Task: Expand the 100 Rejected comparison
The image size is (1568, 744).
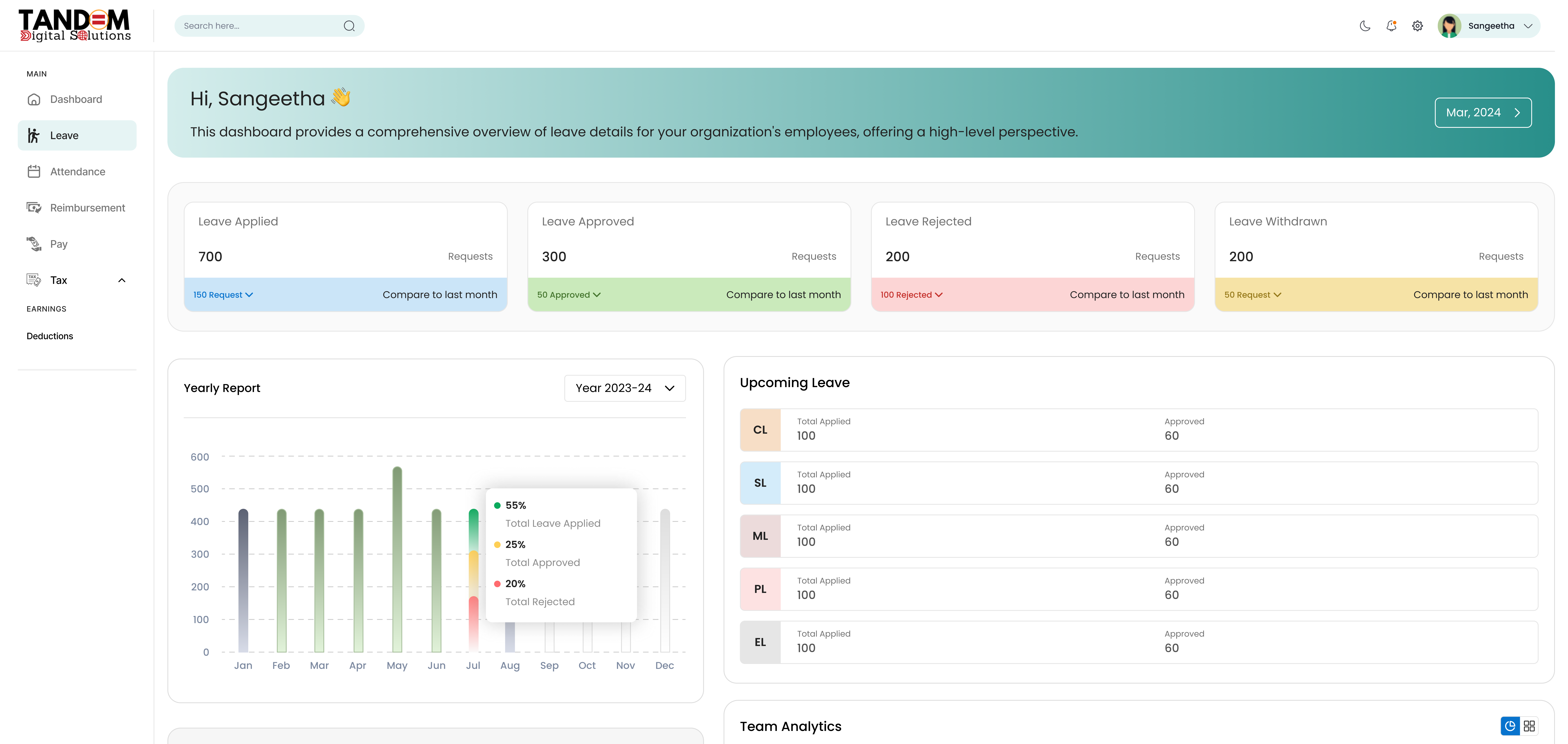Action: pyautogui.click(x=911, y=295)
